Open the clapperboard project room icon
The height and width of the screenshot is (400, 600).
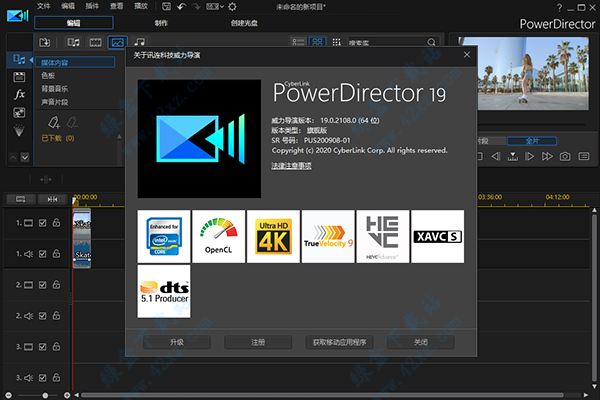(x=19, y=77)
